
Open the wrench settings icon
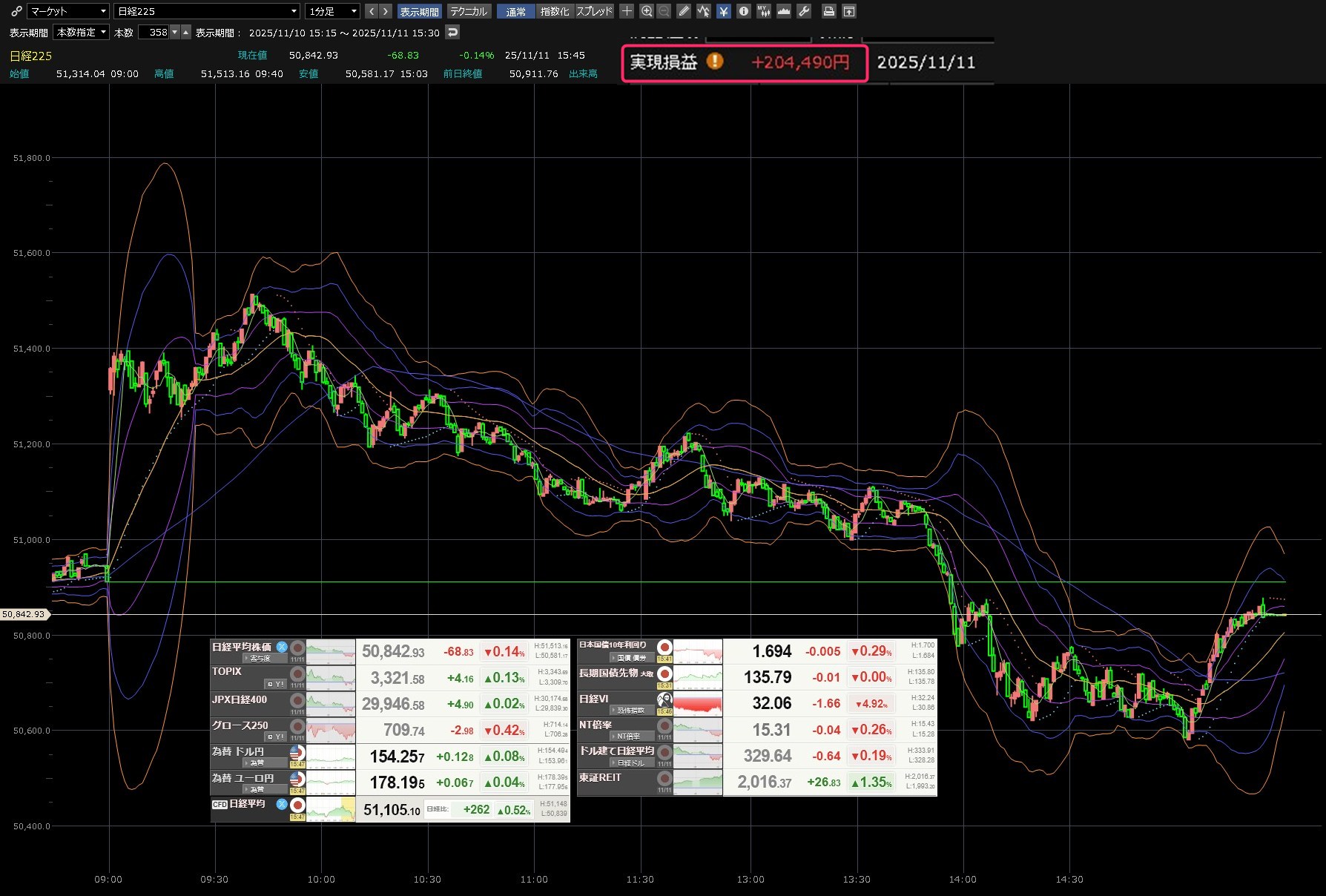point(804,11)
